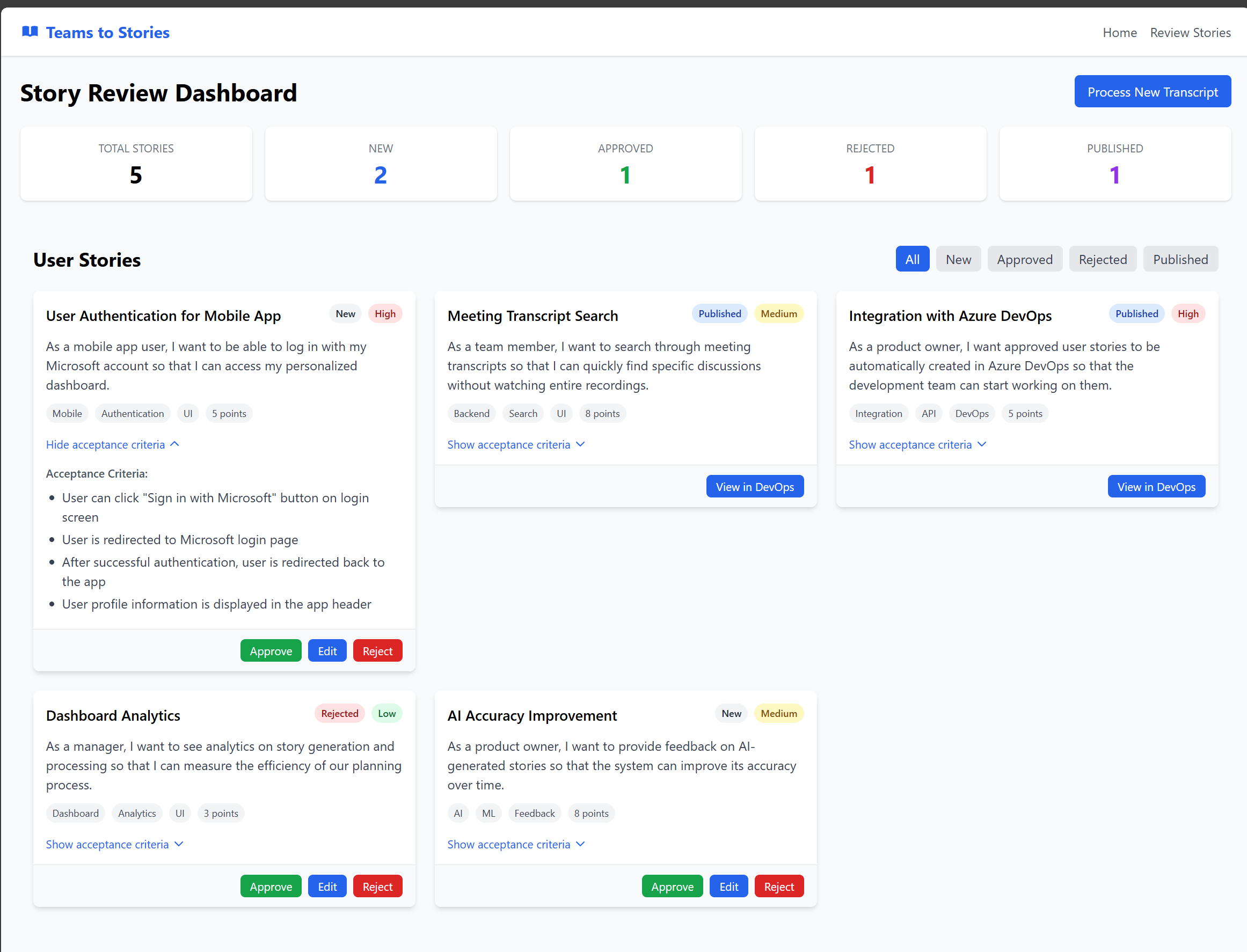Filter to Published stories

coord(1180,260)
